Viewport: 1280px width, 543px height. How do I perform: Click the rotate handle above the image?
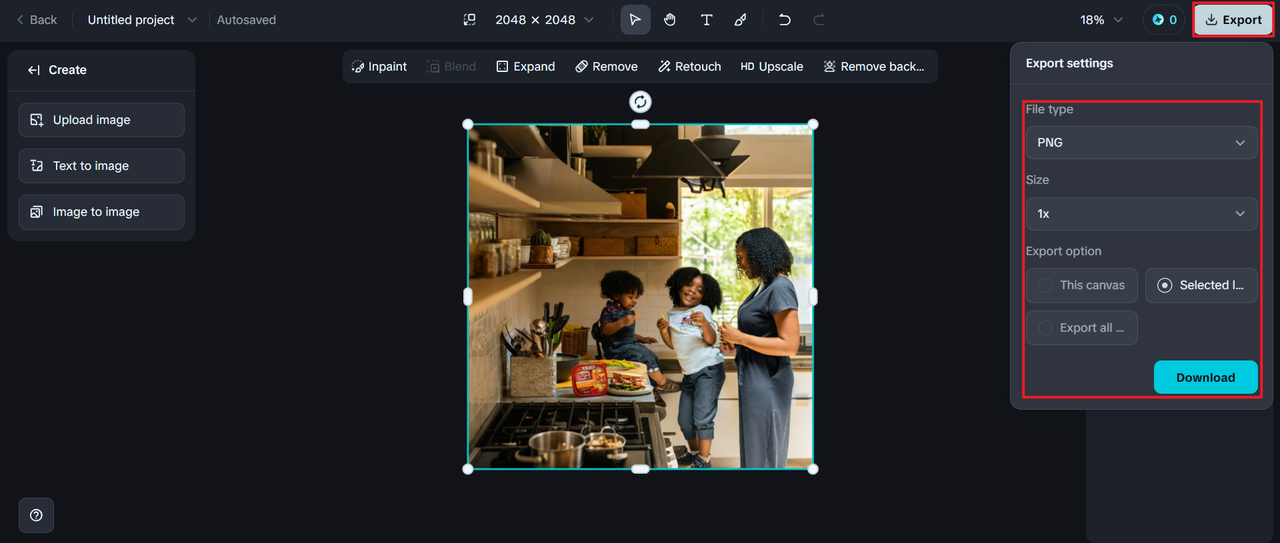point(640,101)
